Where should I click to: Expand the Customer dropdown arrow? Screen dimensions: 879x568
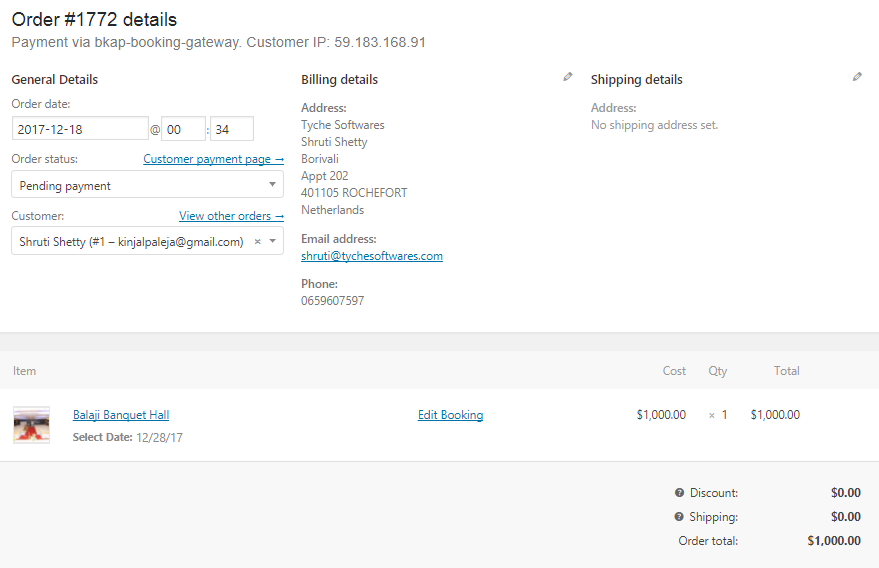tap(273, 242)
